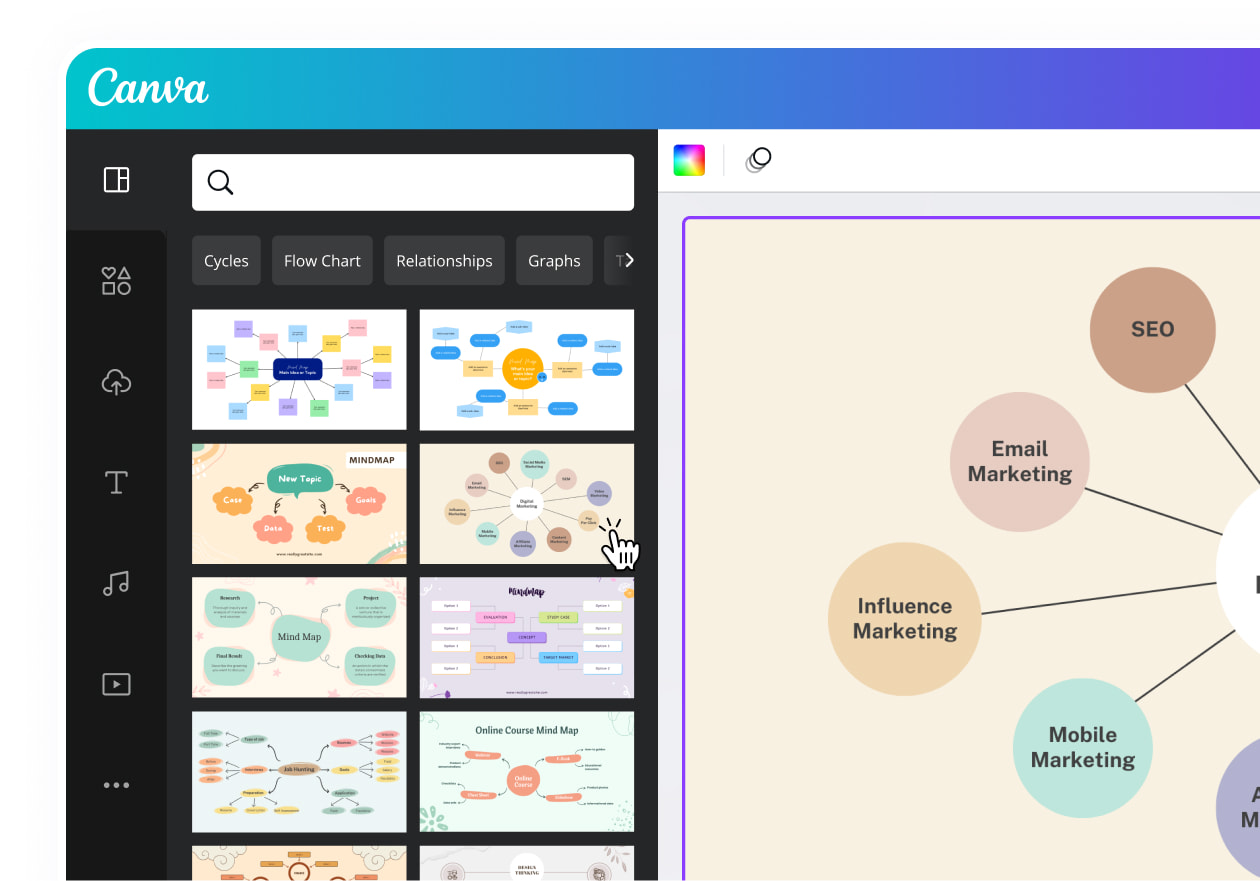Expand more template categories with the right chevron
1260x881 pixels.
coord(631,260)
